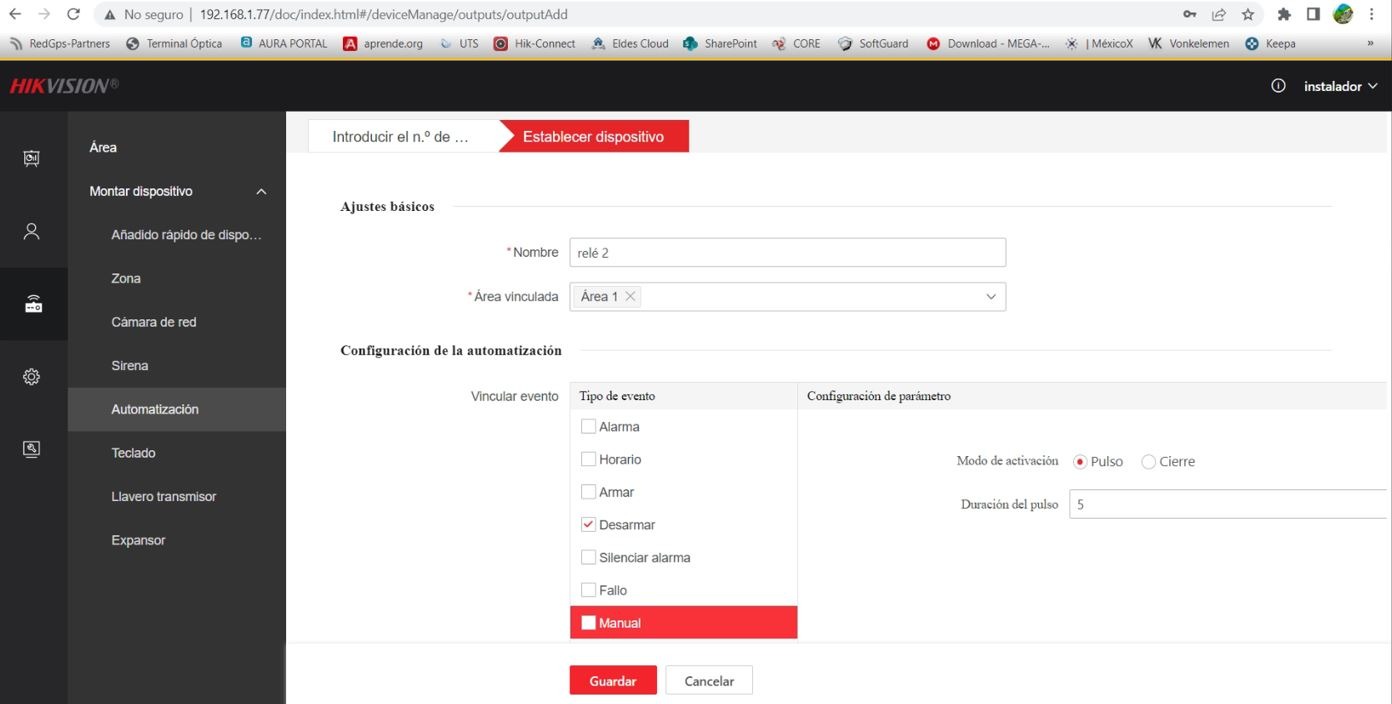Image resolution: width=1392 pixels, height=704 pixels.
Task: Go to the Sirena menu item
Action: [130, 366]
